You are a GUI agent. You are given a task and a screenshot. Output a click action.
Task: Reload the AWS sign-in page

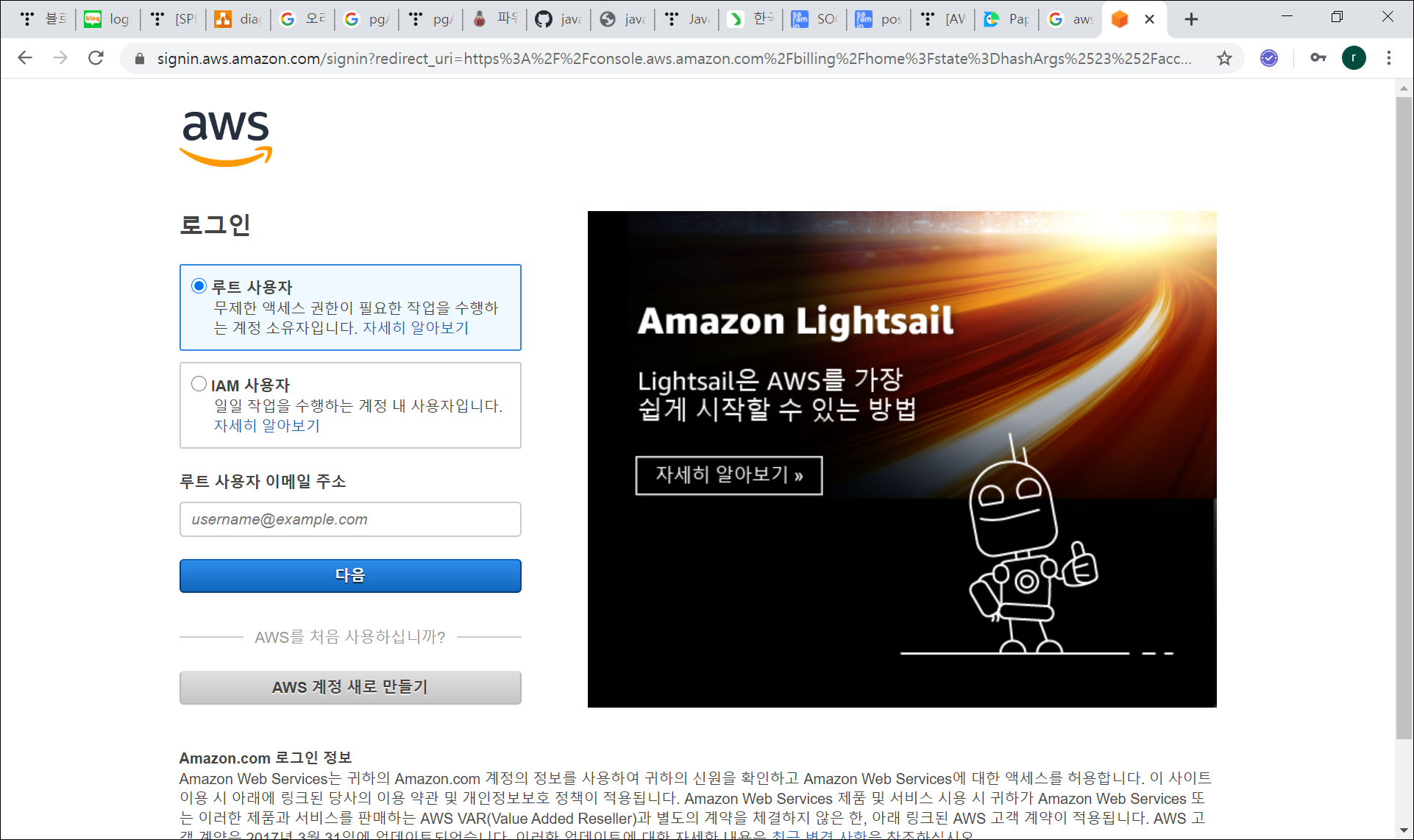coord(96,58)
